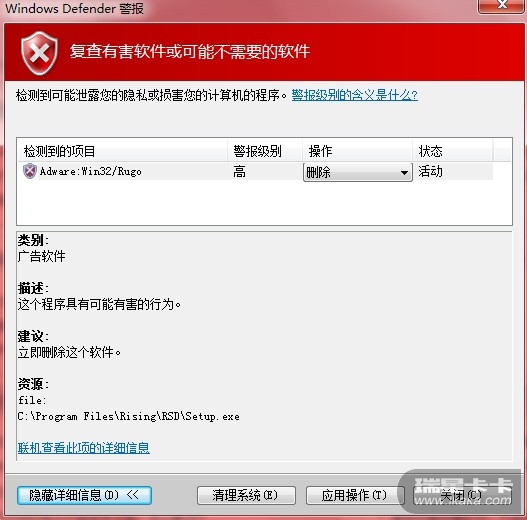The height and width of the screenshot is (520, 527).
Task: Click the 复查有害软件 red banner heading
Action: (x=190, y=51)
